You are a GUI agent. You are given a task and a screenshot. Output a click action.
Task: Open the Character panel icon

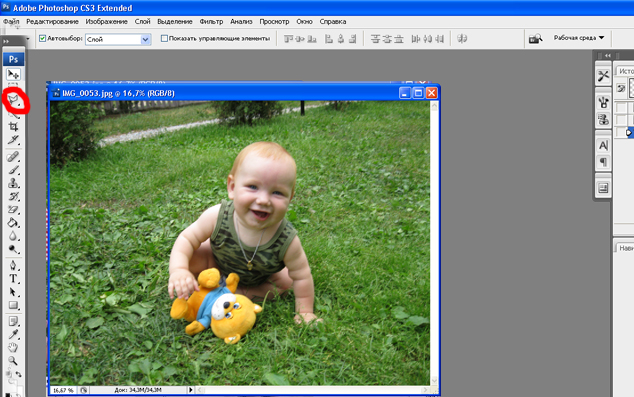603,146
